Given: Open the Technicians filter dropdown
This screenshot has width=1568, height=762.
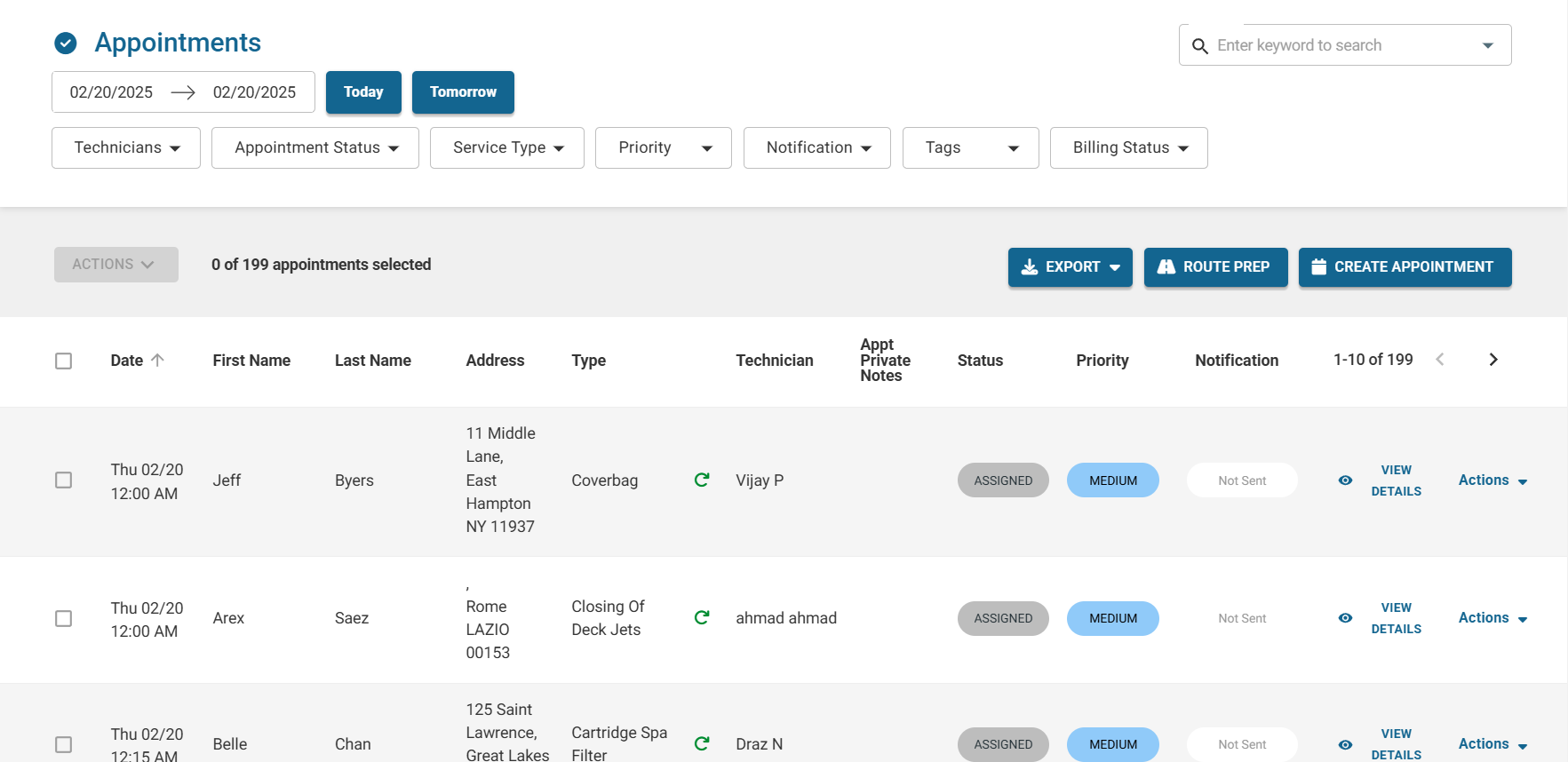Looking at the screenshot, I should pos(126,147).
